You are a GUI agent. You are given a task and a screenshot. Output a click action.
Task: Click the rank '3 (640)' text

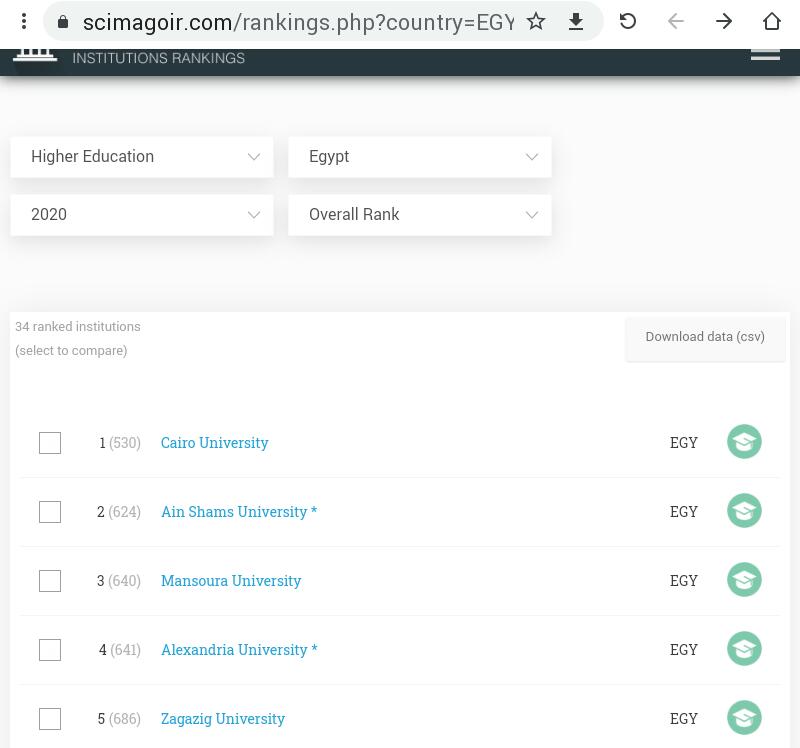point(118,581)
